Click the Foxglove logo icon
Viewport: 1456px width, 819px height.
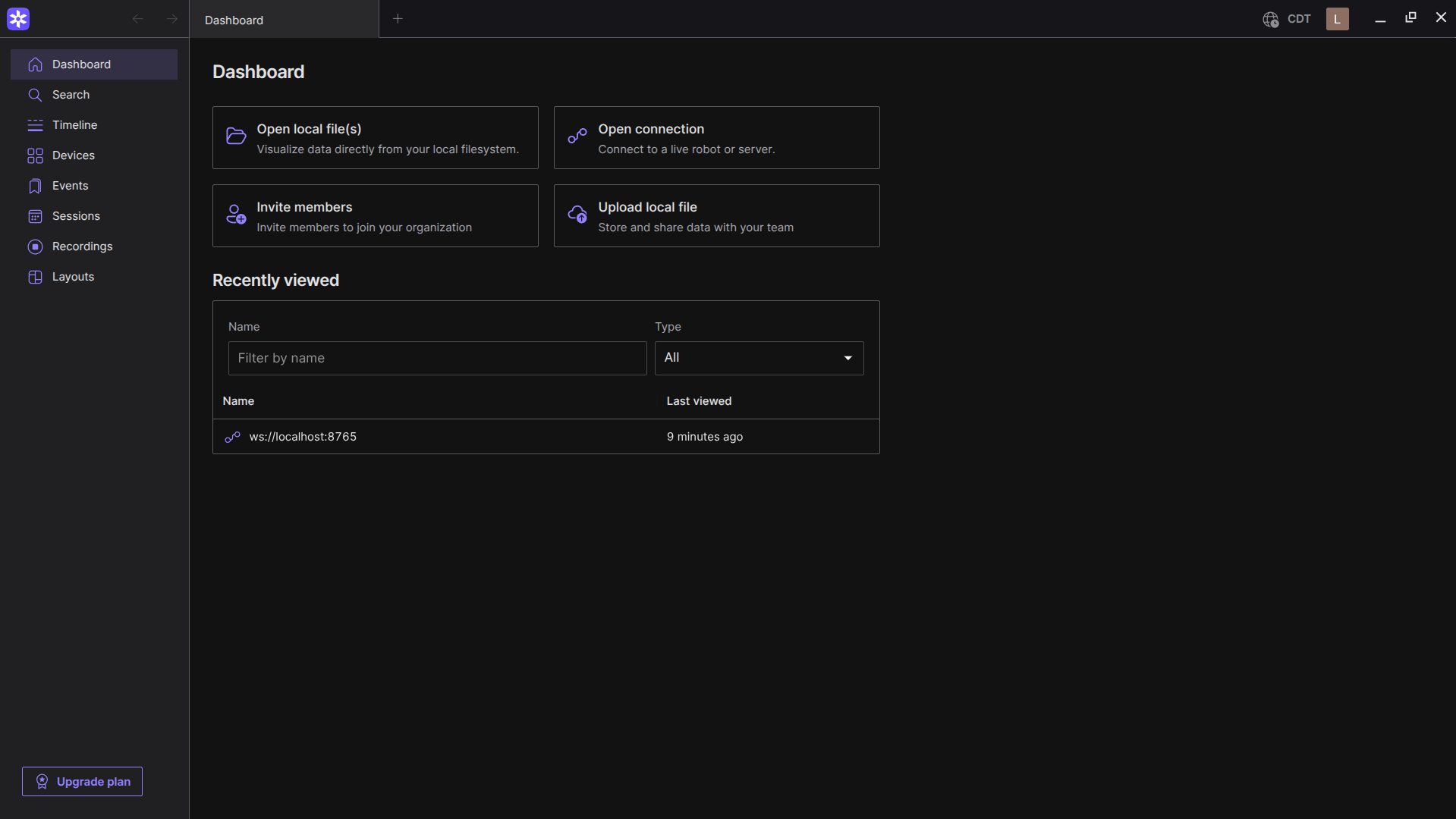coord(18,19)
